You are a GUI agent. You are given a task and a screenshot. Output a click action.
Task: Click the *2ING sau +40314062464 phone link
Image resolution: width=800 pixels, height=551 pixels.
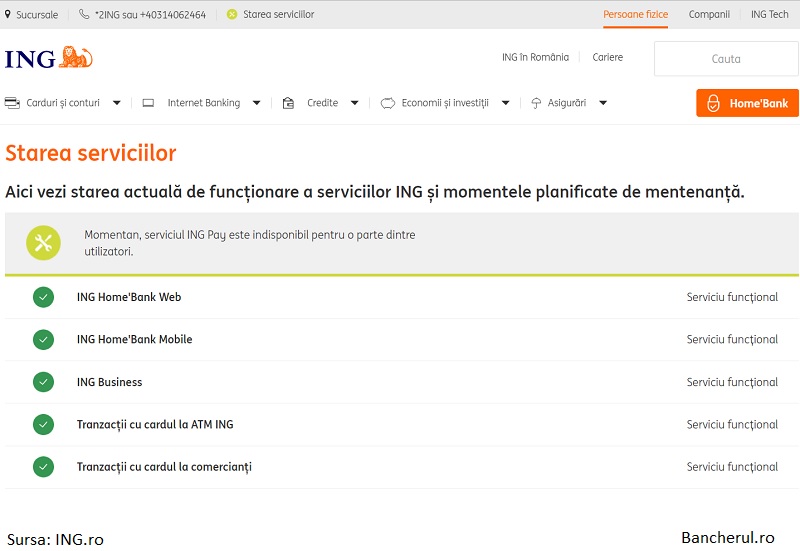pos(150,15)
